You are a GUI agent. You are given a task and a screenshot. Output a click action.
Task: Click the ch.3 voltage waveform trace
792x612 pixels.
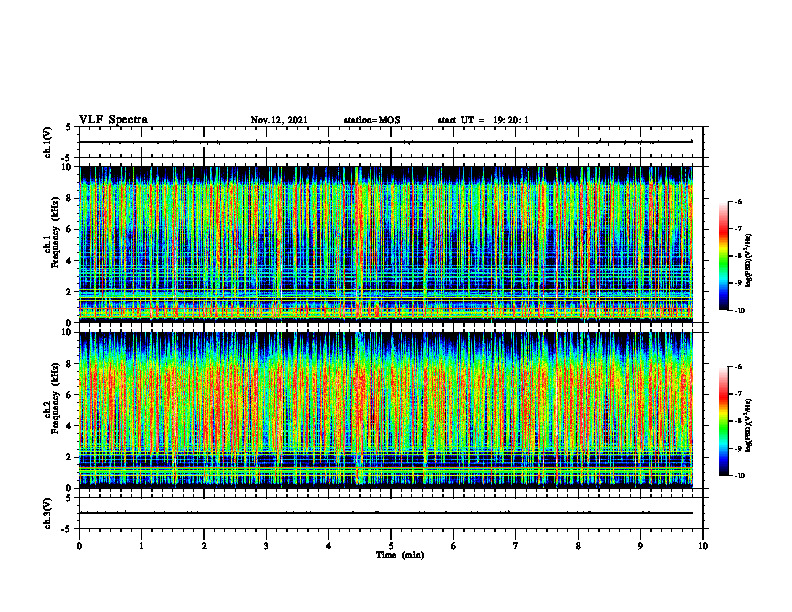[x=386, y=513]
